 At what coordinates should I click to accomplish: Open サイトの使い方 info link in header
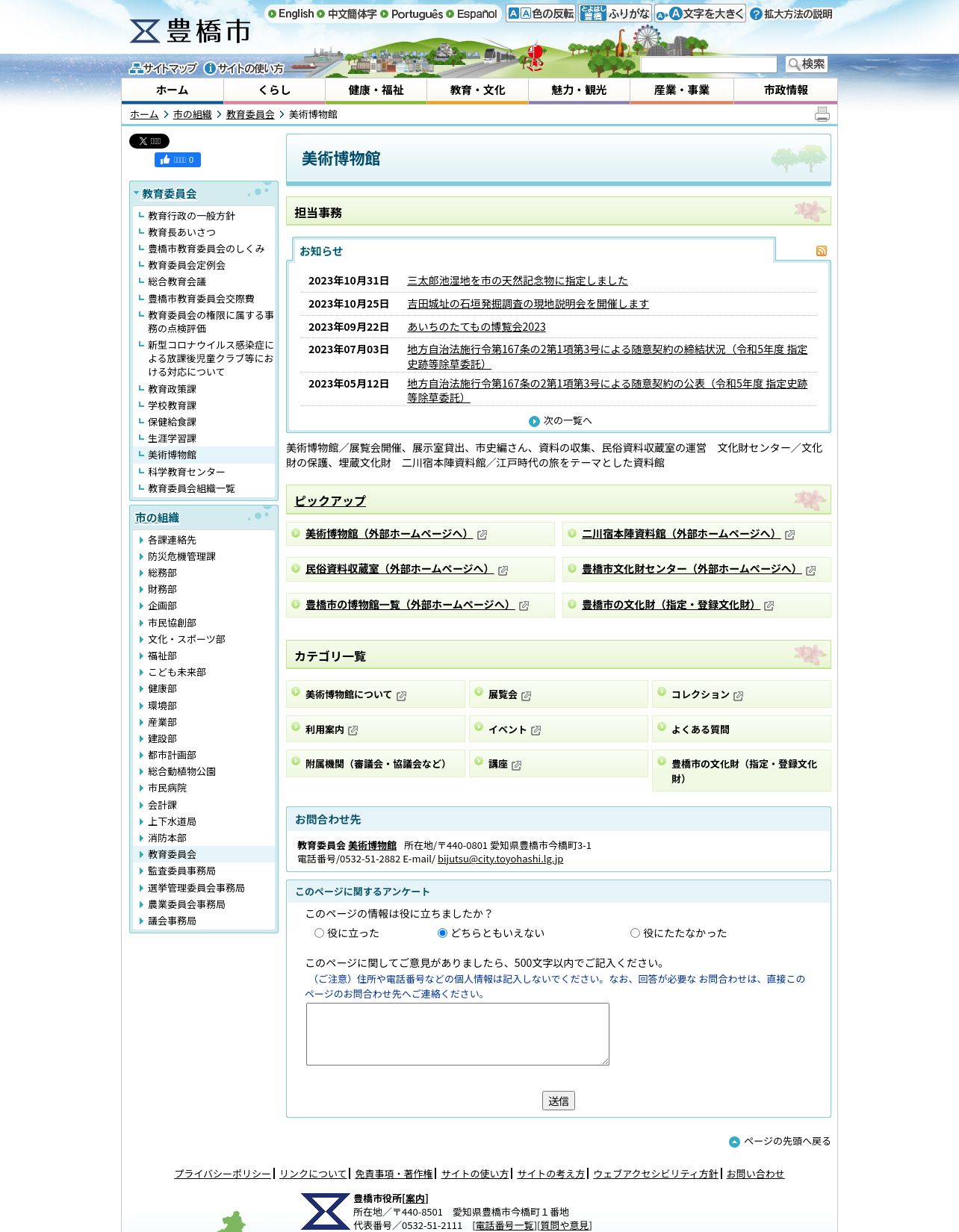click(x=244, y=68)
